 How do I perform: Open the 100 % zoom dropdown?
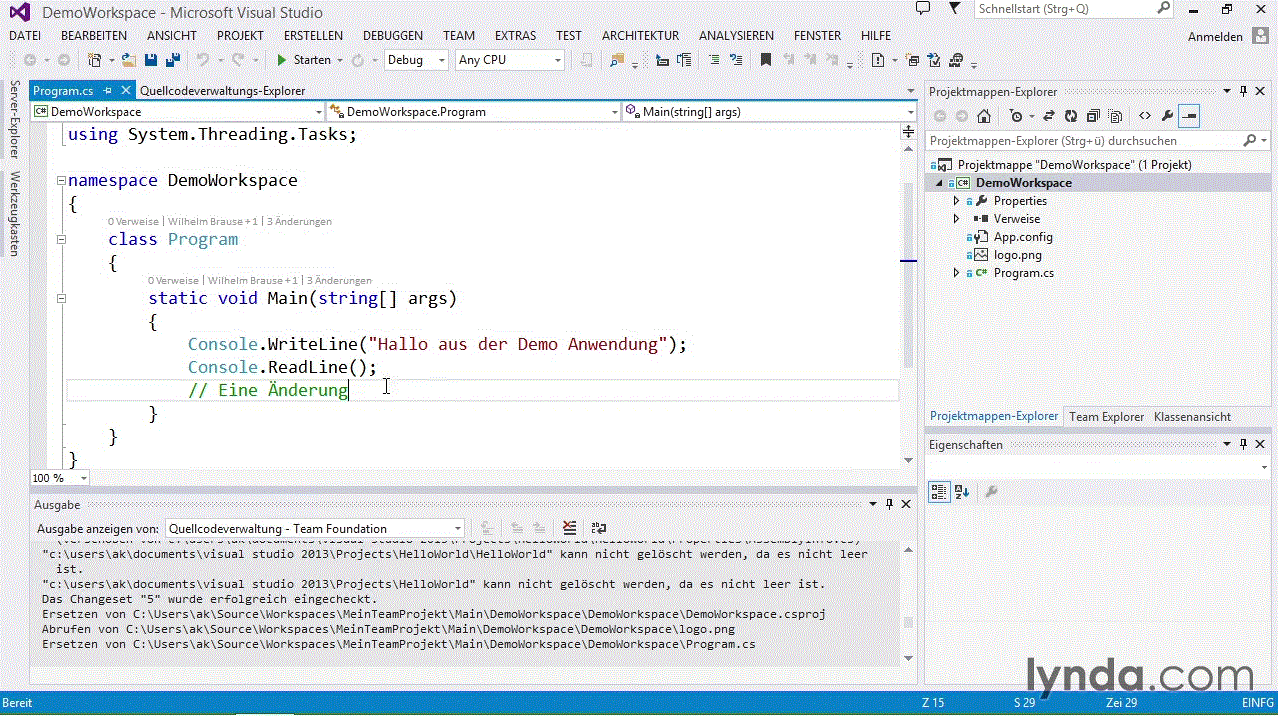pos(60,478)
